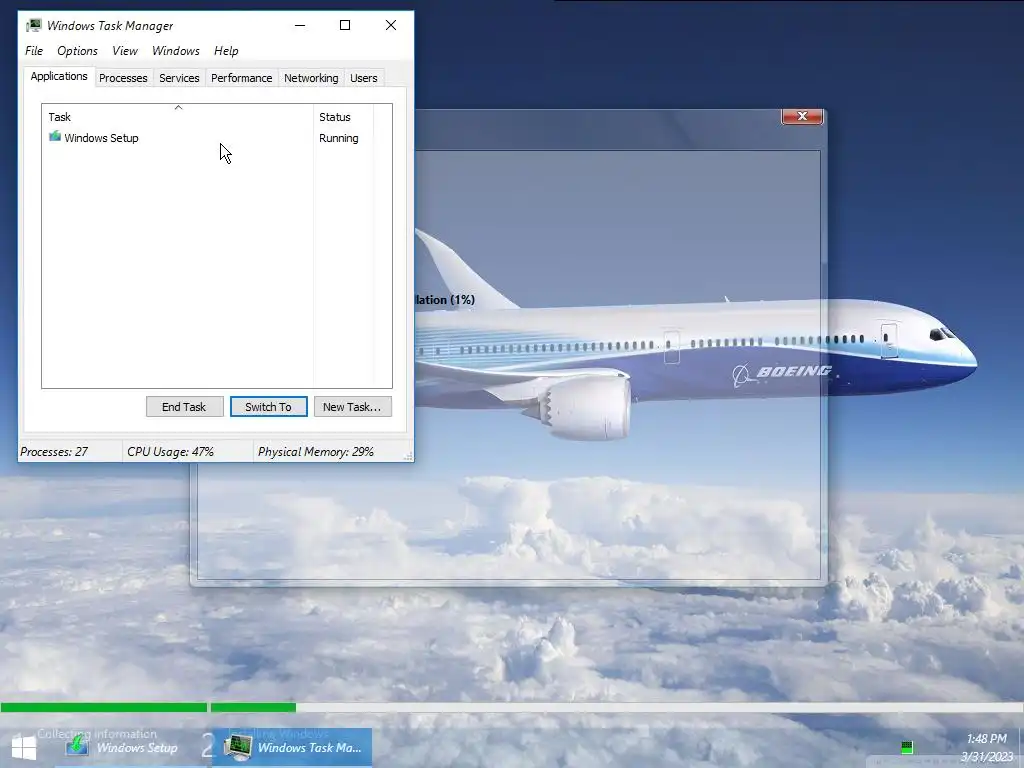Click the green CPU meter tray icon
The height and width of the screenshot is (768, 1024).
(906, 748)
